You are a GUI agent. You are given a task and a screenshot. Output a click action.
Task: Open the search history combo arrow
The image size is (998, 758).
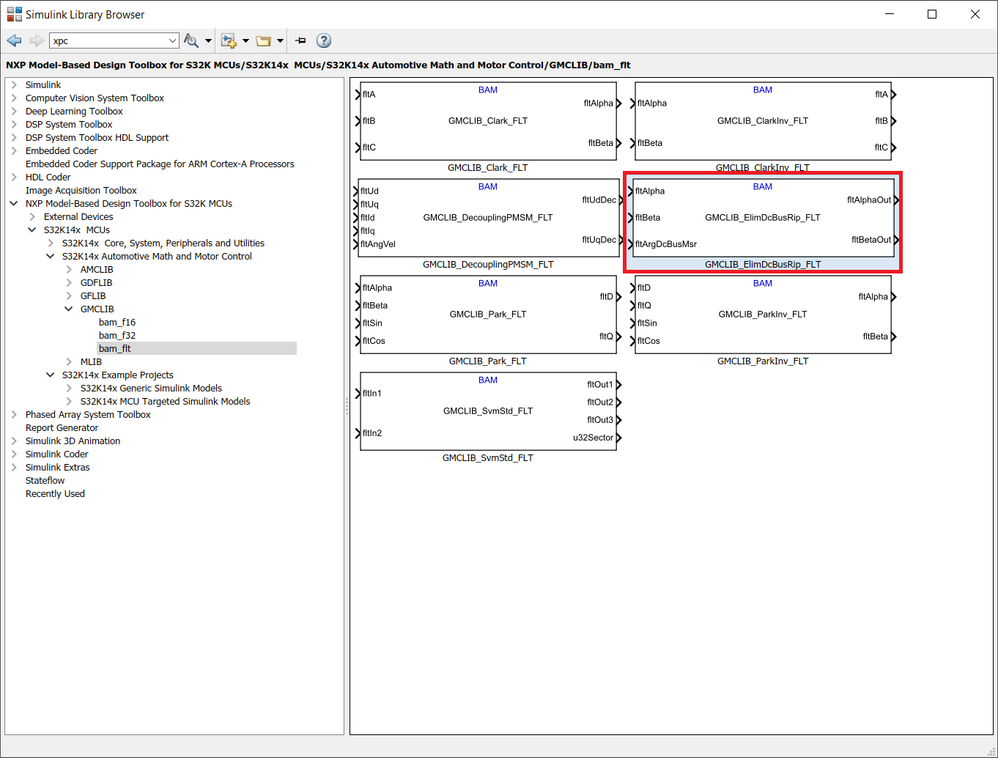point(172,41)
